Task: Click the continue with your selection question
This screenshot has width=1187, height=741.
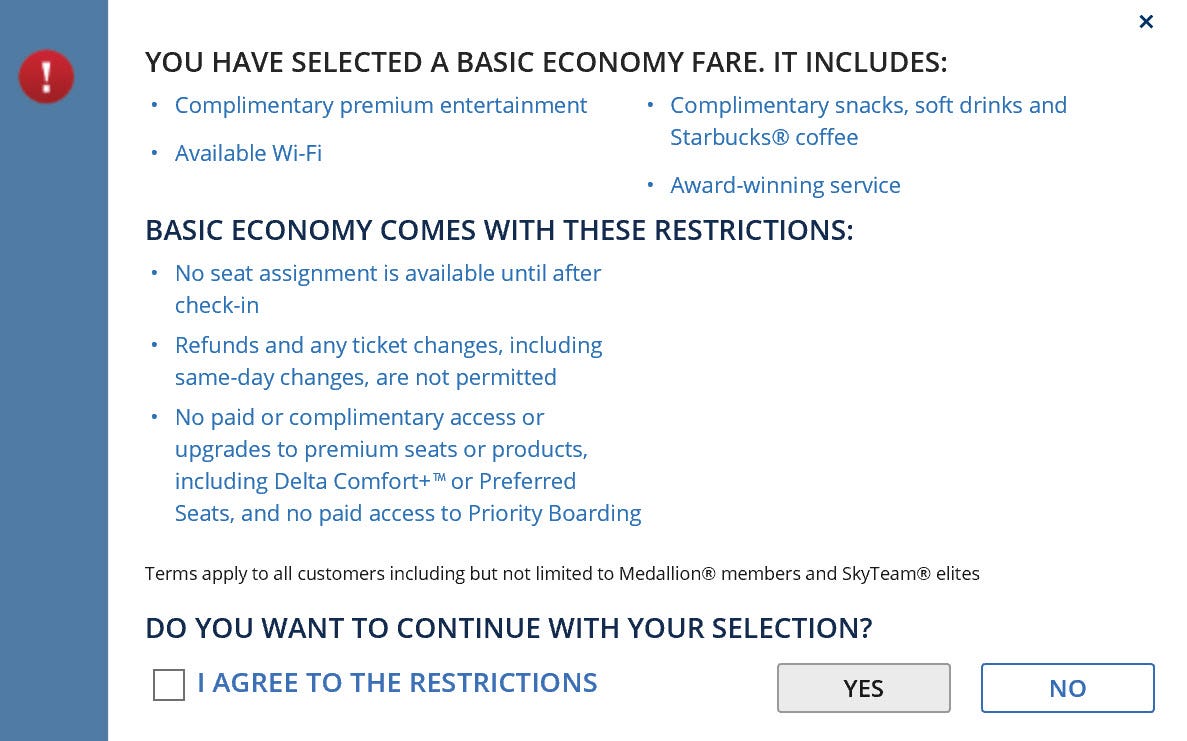Action: point(508,629)
